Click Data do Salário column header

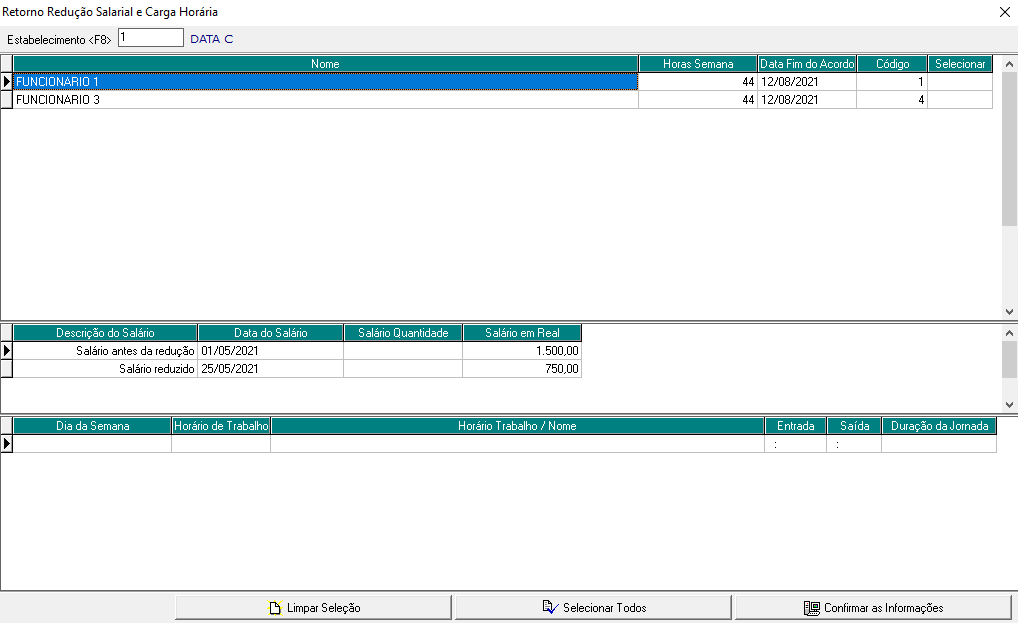[x=271, y=333]
